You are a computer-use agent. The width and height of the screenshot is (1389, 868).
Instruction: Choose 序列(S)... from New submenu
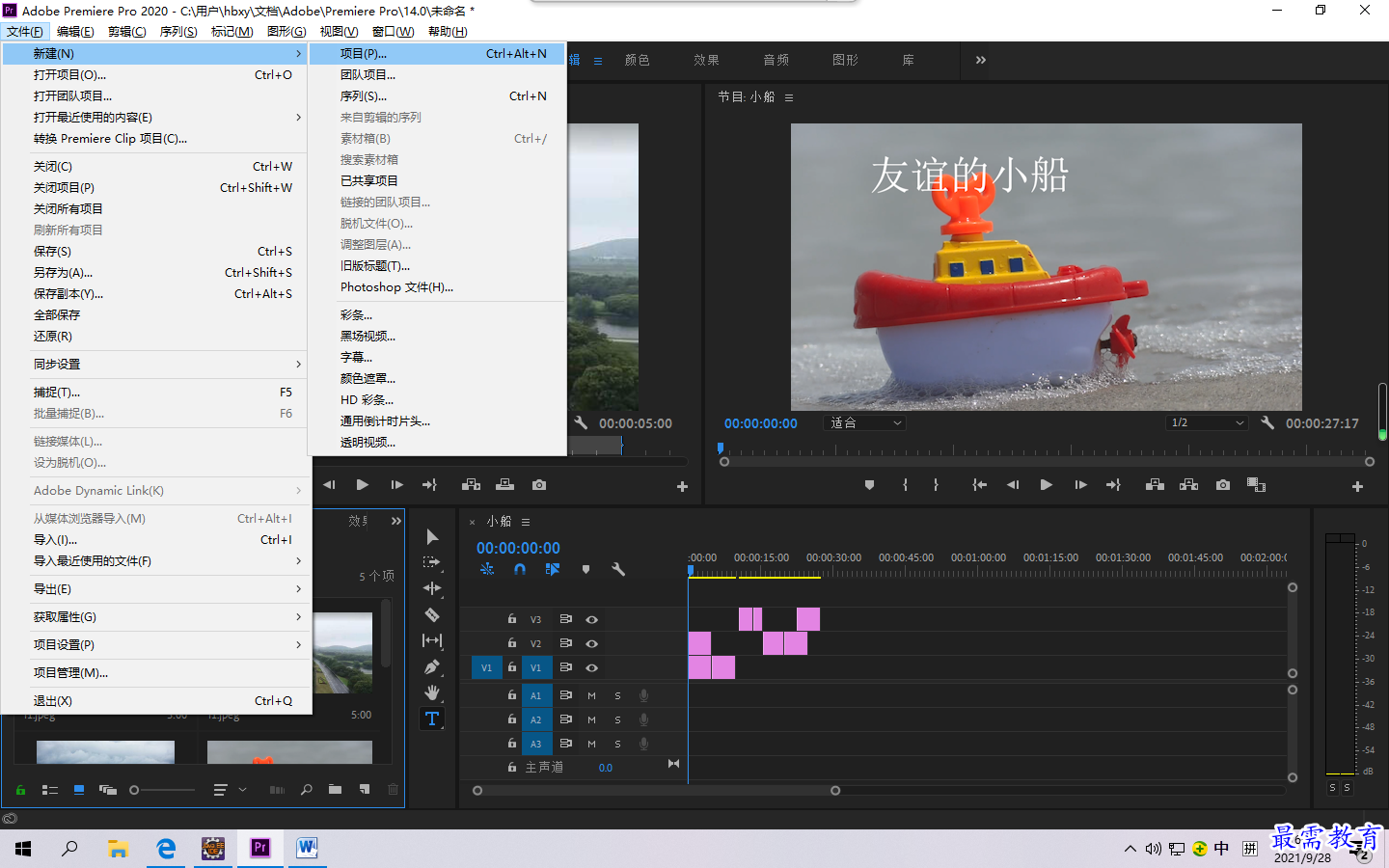coord(437,96)
